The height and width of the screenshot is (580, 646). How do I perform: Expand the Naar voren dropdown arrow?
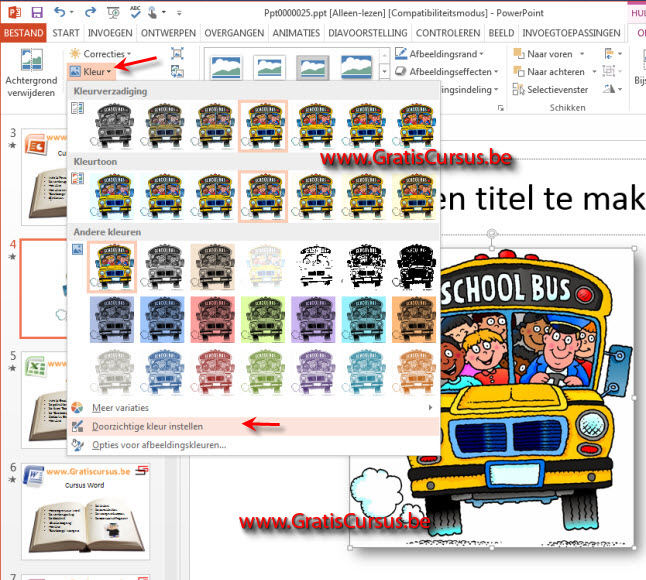(x=582, y=54)
